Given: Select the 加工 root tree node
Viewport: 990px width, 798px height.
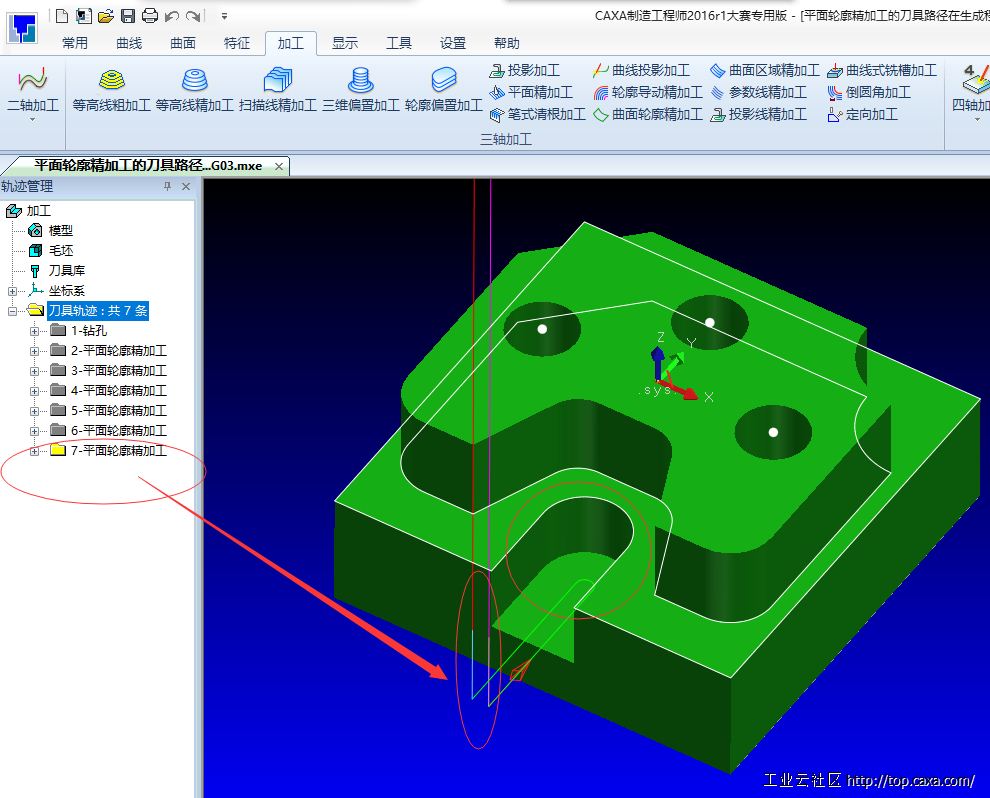Looking at the screenshot, I should 39,211.
